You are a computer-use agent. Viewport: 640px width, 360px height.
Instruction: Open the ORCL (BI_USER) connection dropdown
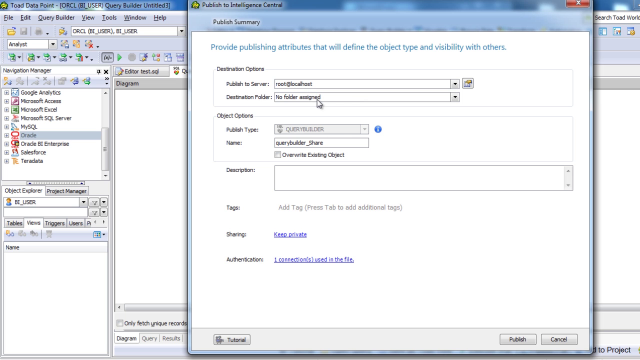182,31
